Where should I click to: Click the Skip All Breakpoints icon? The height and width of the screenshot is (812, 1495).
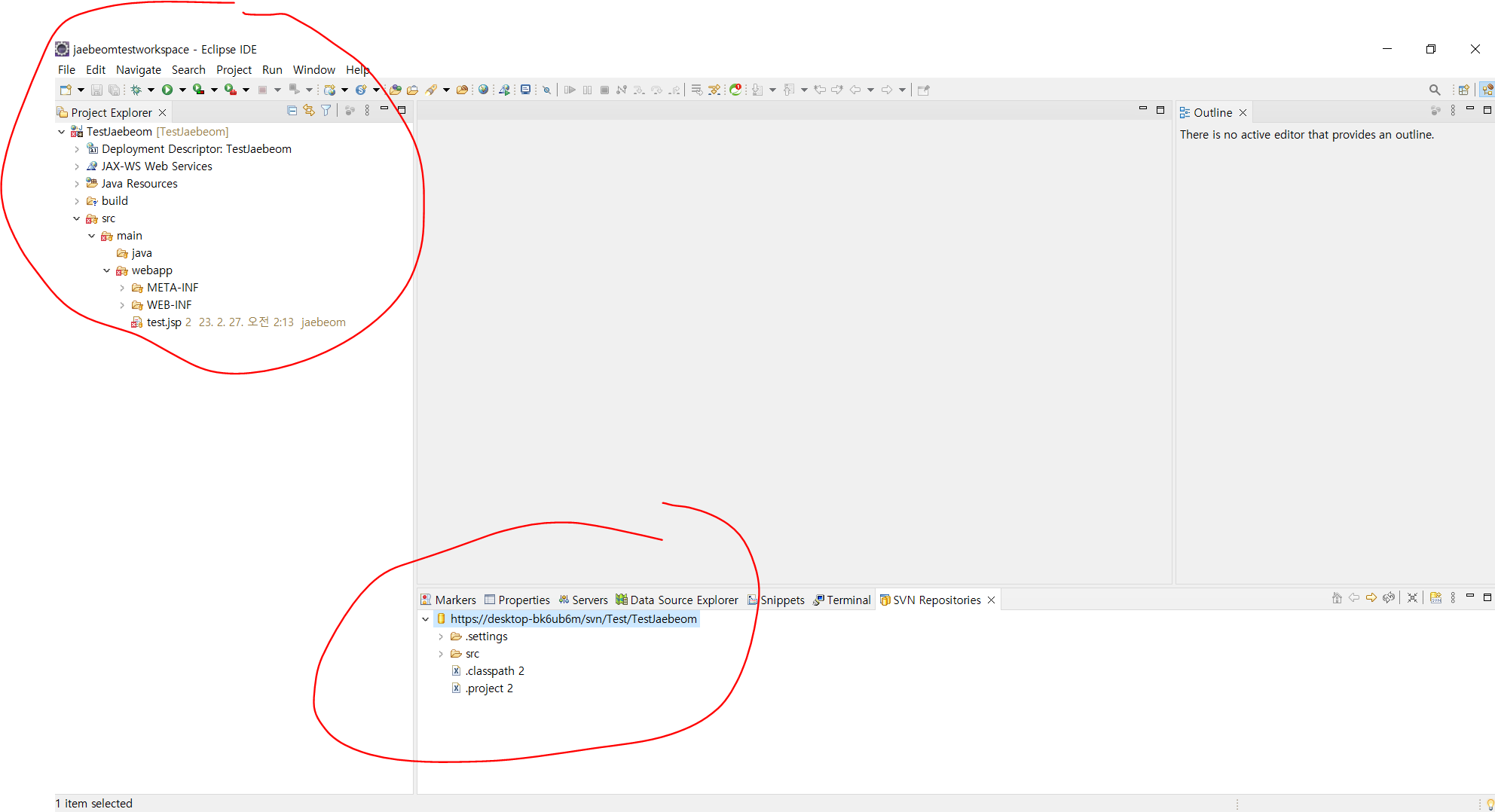[547, 90]
